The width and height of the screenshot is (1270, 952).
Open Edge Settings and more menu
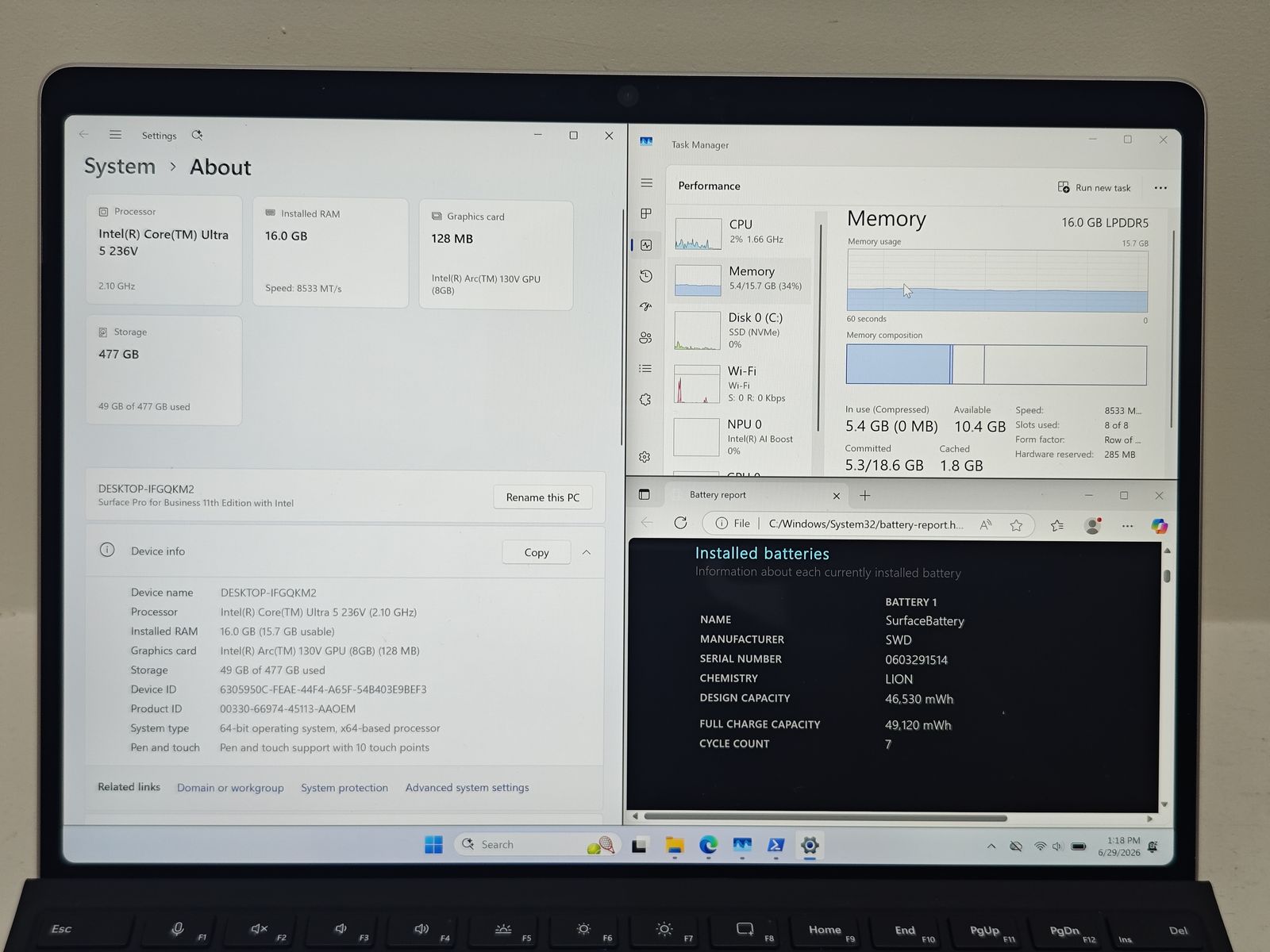[1127, 526]
